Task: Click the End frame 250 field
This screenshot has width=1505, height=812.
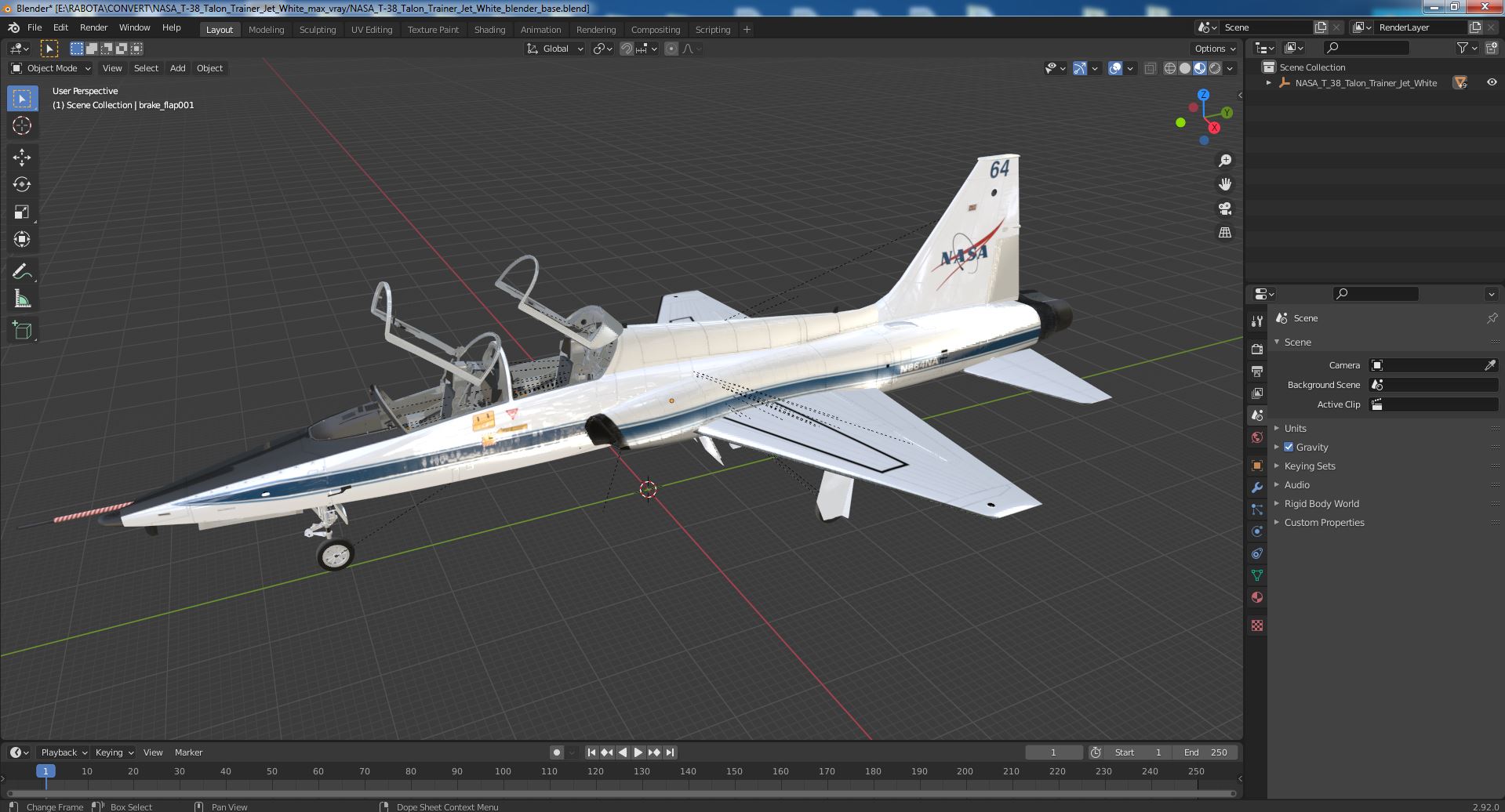Action: [x=1205, y=752]
